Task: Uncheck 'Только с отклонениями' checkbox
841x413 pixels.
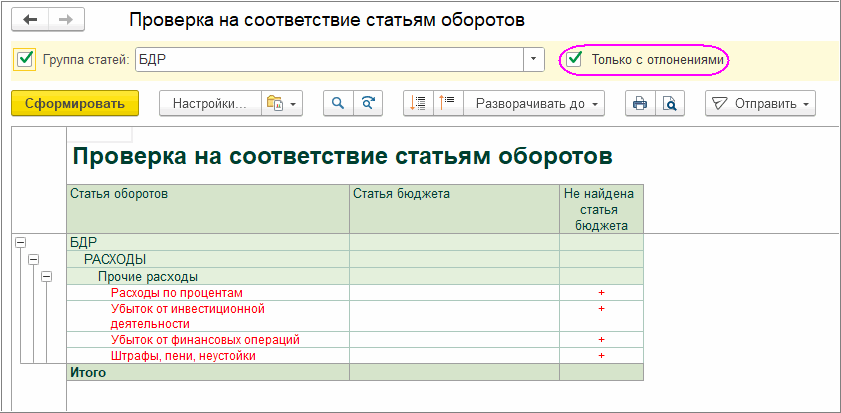Action: pyautogui.click(x=575, y=59)
